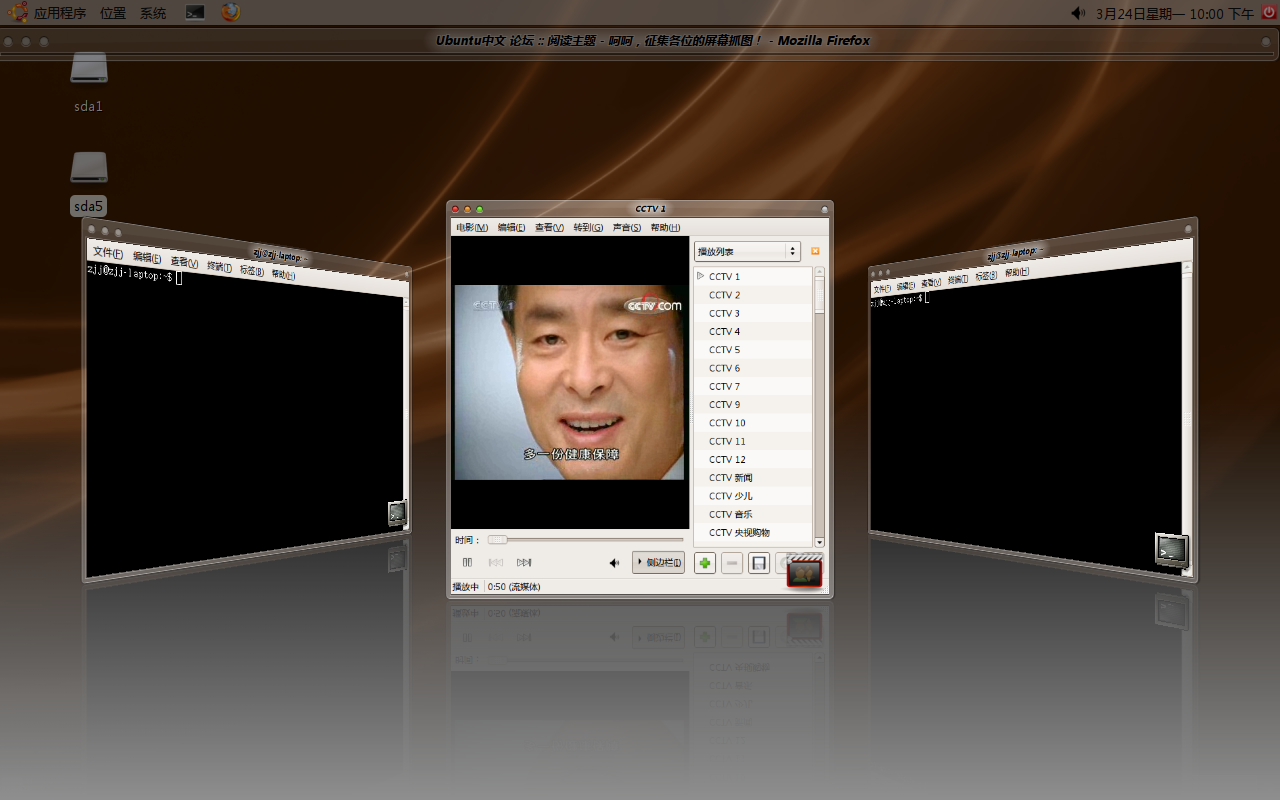The height and width of the screenshot is (800, 1280).
Task: Launch Firefox from top panel icon
Action: [x=231, y=12]
